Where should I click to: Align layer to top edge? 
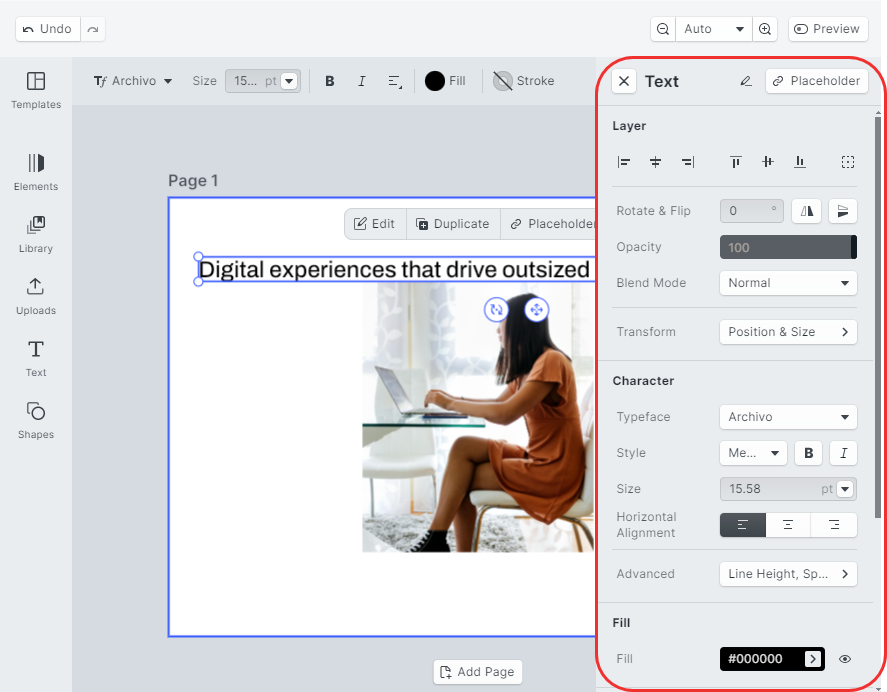(x=735, y=162)
